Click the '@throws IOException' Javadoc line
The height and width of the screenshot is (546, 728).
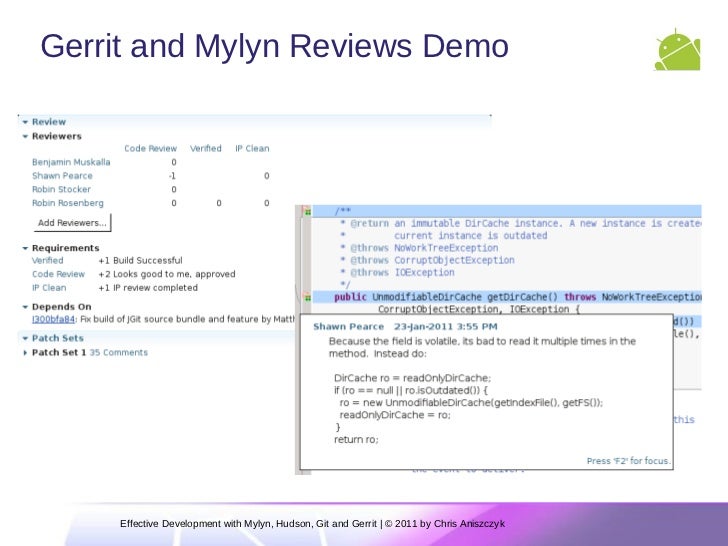point(397,273)
